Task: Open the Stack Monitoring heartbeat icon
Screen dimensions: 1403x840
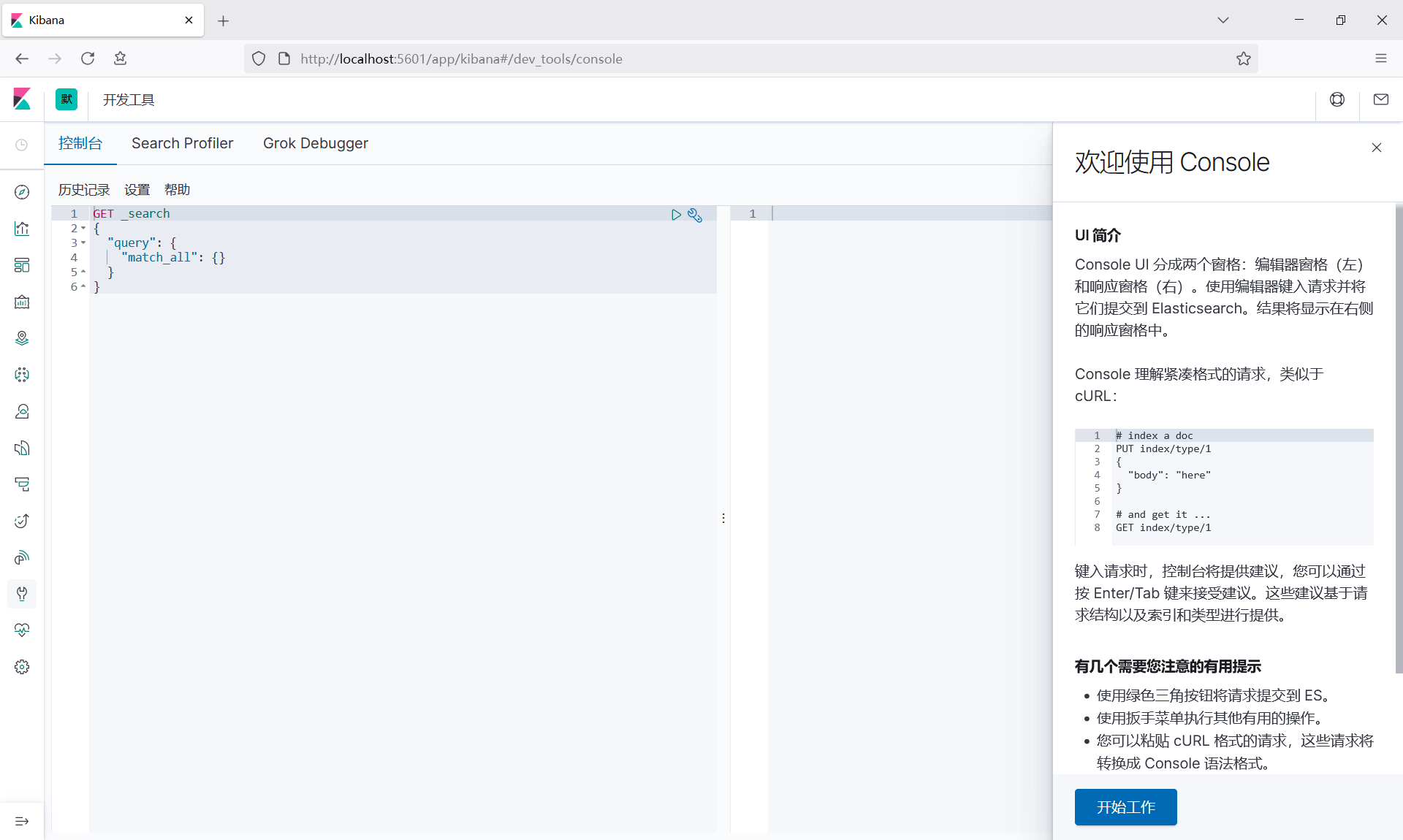Action: pyautogui.click(x=22, y=630)
